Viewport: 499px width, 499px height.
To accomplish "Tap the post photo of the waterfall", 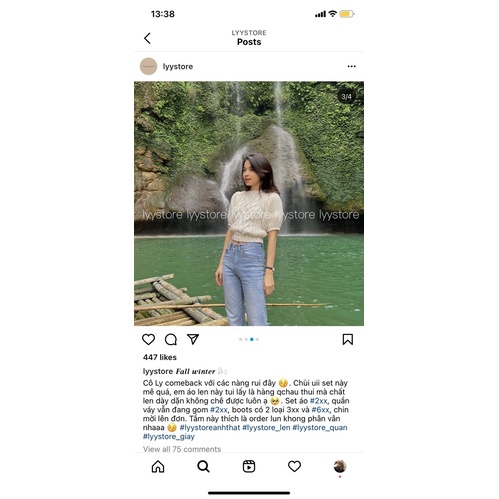I will [249, 203].
